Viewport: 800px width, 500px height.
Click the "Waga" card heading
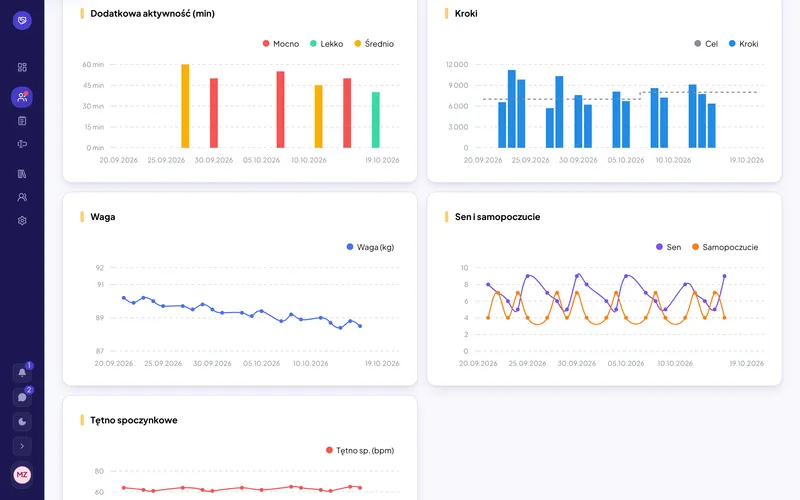click(x=103, y=217)
